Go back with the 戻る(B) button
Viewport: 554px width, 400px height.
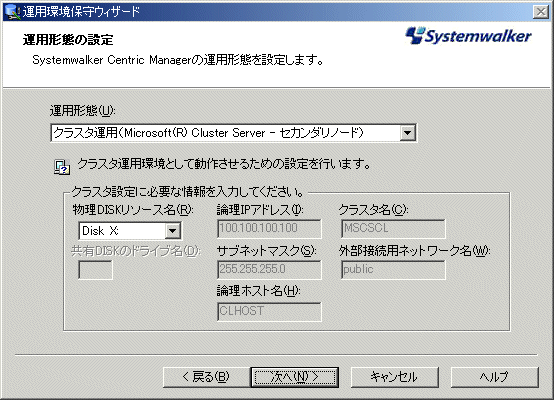coord(206,377)
